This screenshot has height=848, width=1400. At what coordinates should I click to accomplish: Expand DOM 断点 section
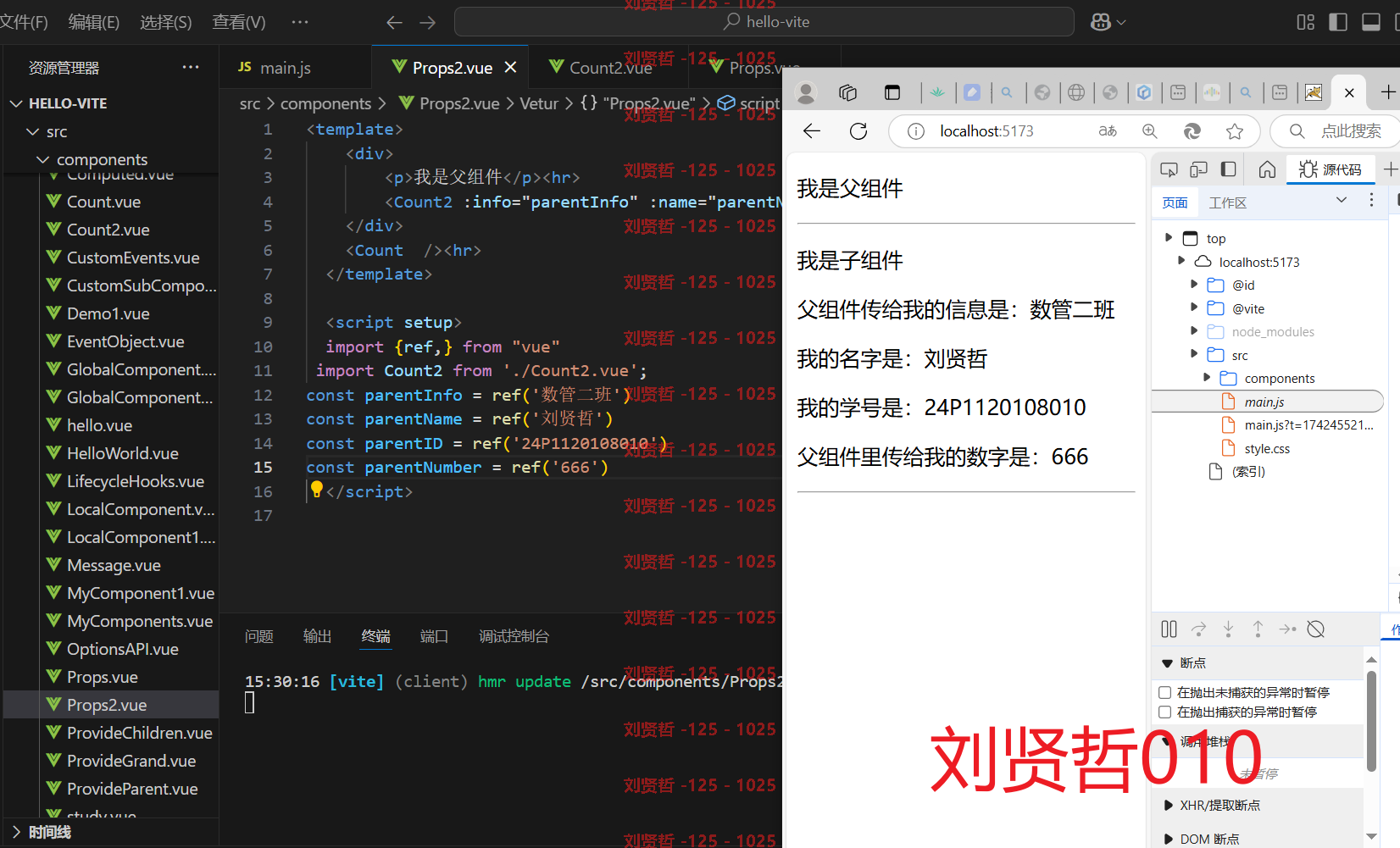(1169, 839)
